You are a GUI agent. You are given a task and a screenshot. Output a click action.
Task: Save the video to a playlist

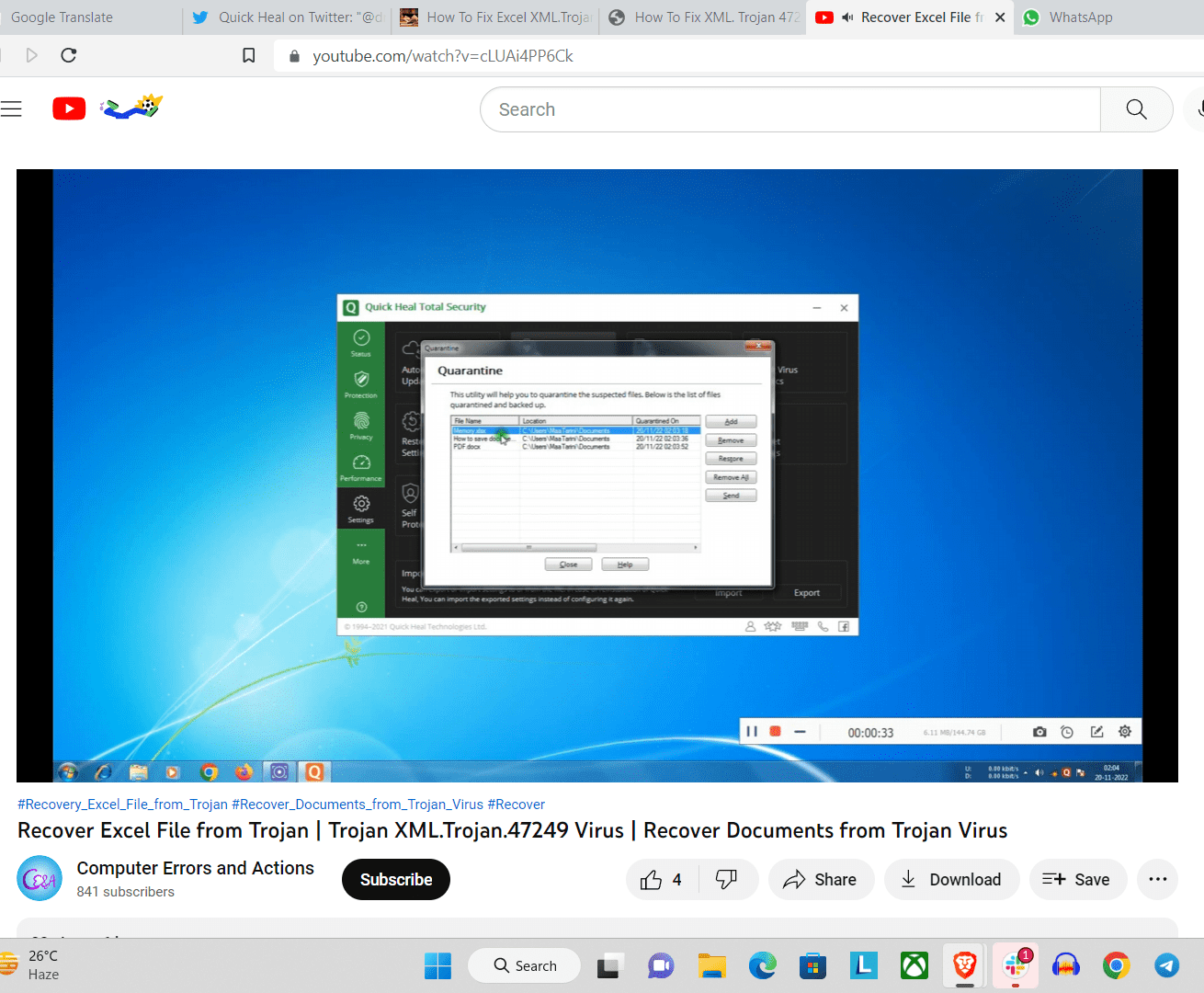coord(1076,880)
